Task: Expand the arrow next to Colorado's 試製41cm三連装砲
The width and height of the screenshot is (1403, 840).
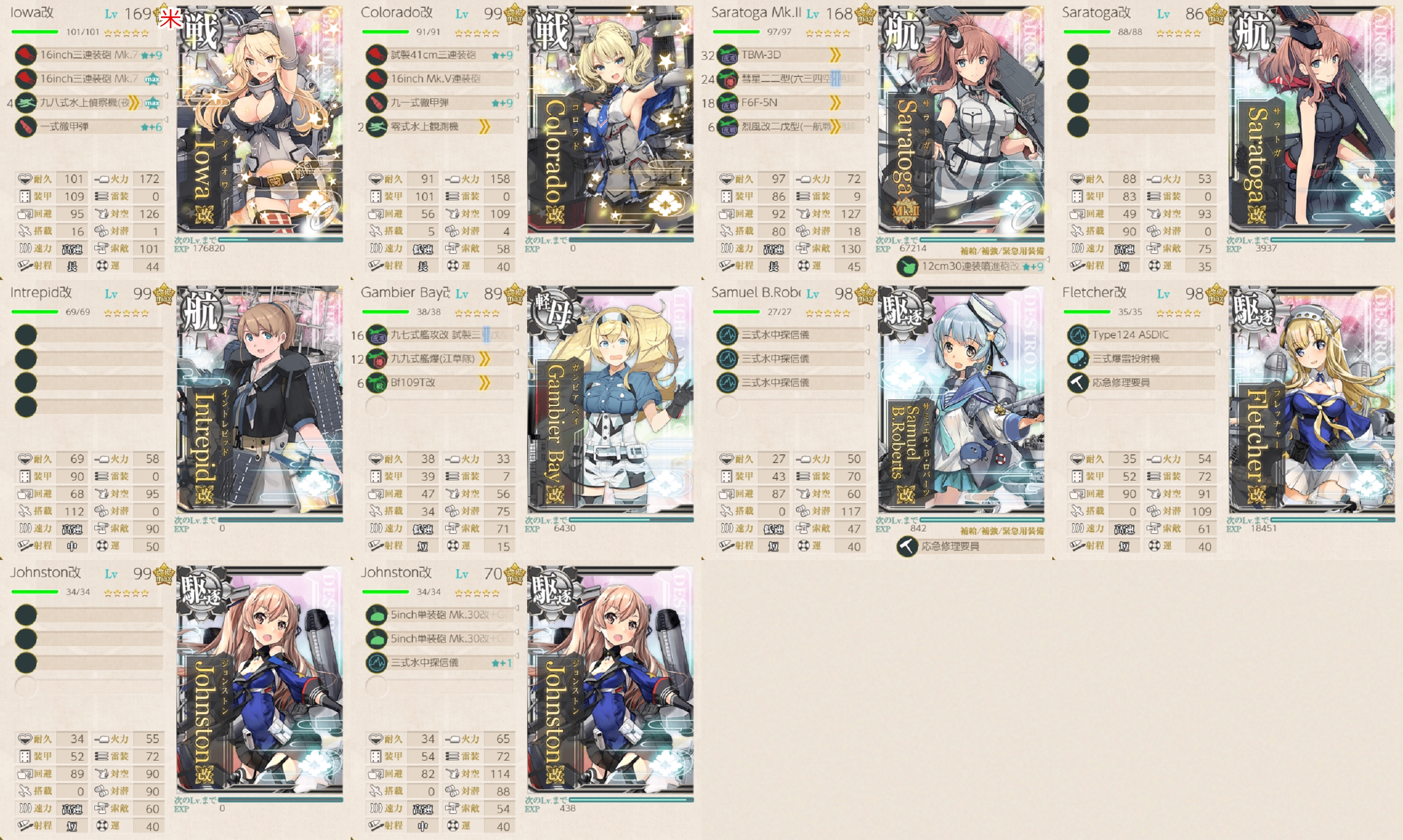Action: point(517,49)
